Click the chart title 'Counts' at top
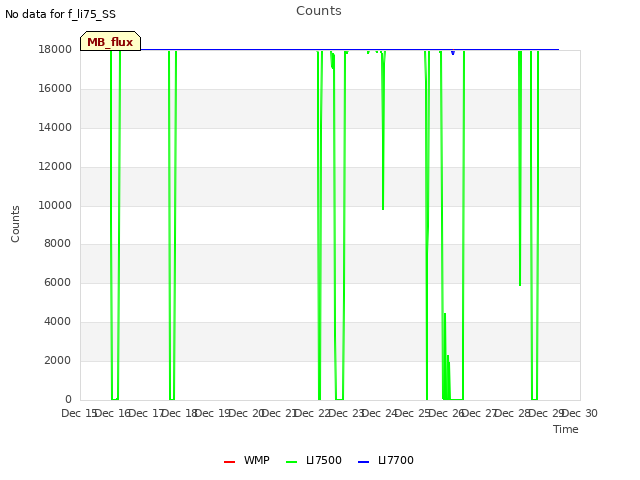 [x=319, y=11]
